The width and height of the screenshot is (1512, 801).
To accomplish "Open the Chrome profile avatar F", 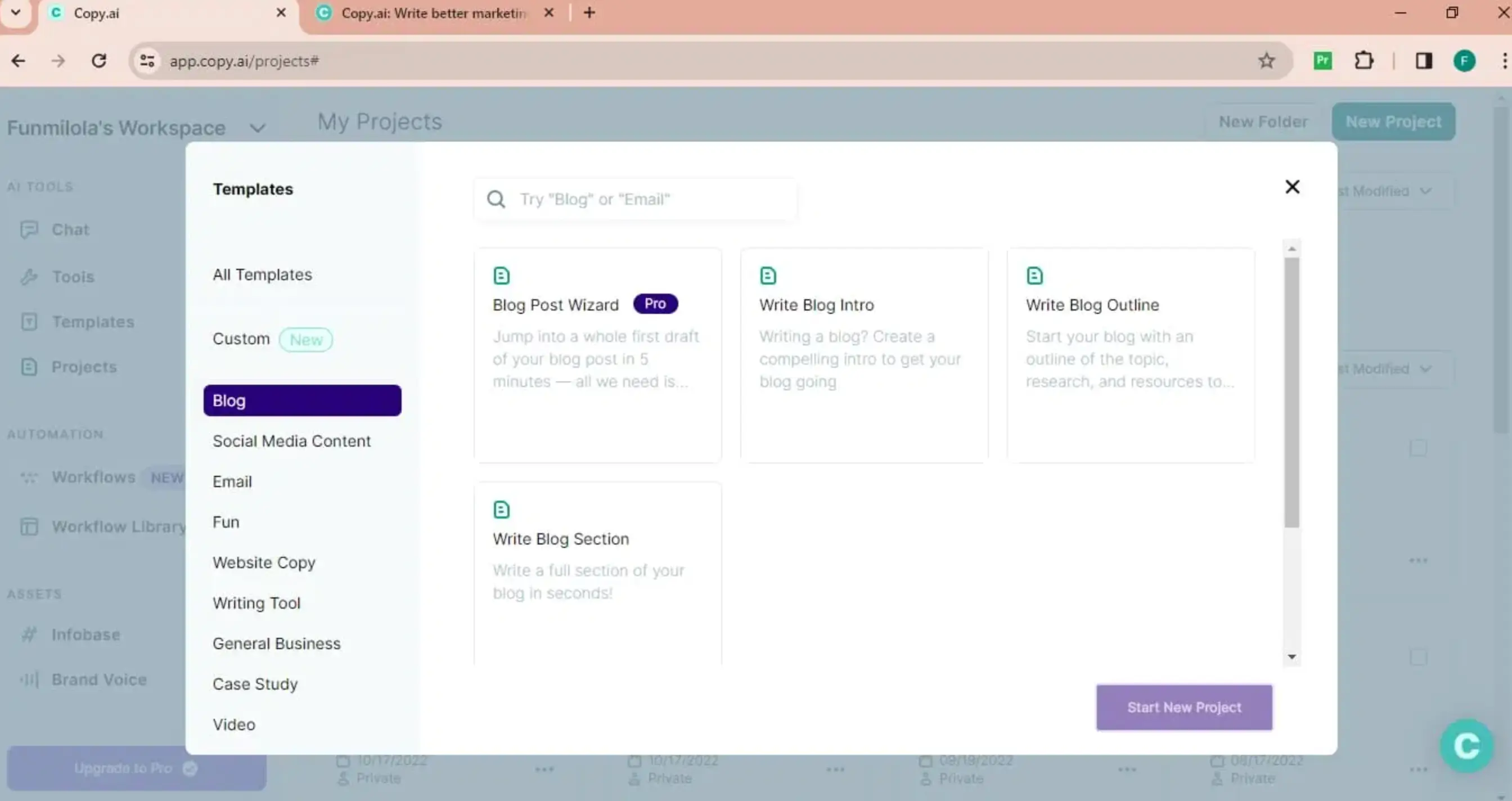I will point(1464,60).
